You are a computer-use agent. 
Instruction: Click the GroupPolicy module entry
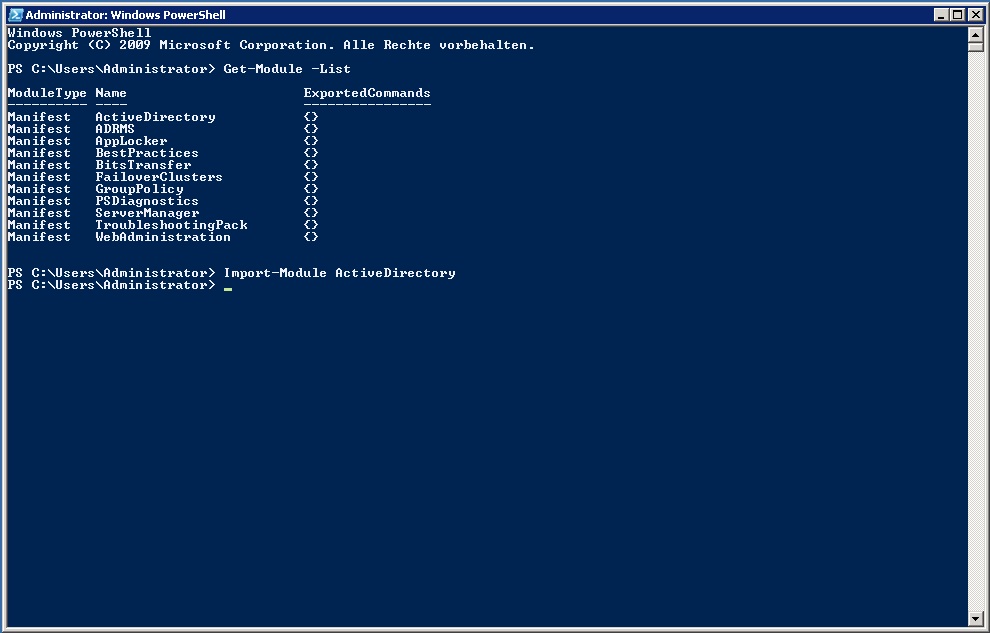point(139,188)
